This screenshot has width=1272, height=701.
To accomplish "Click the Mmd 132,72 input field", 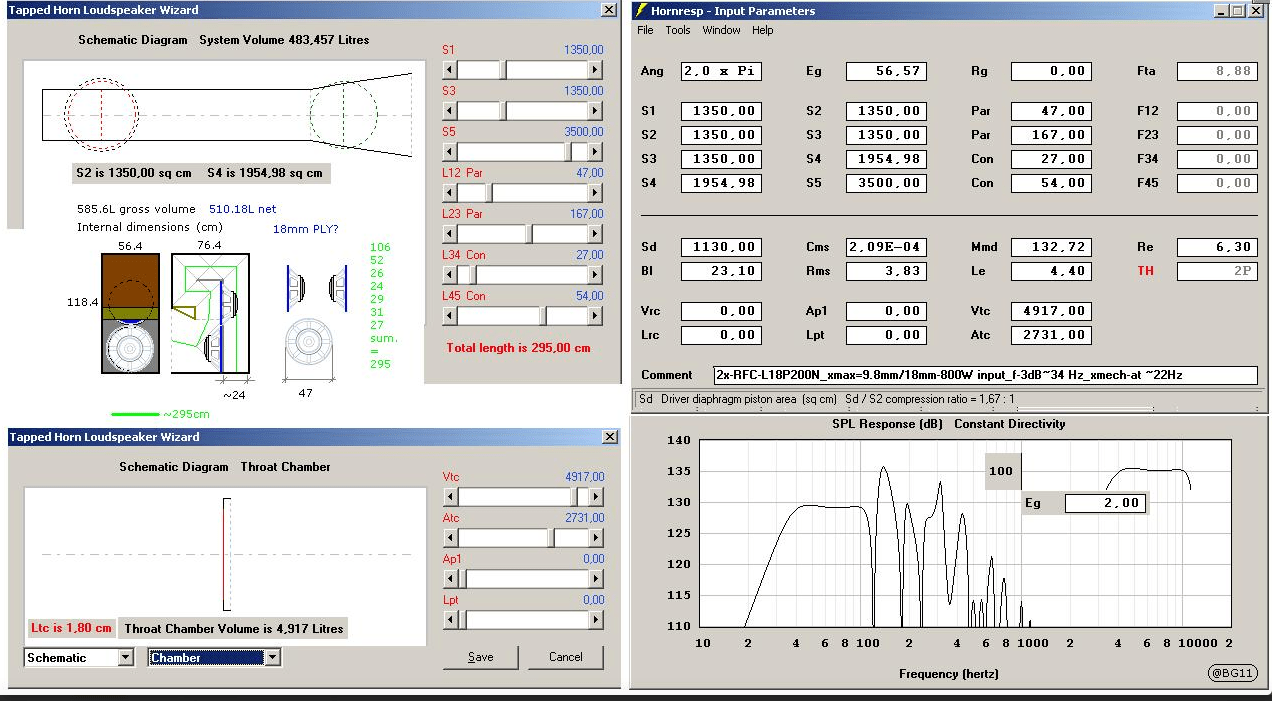I will tap(1051, 247).
